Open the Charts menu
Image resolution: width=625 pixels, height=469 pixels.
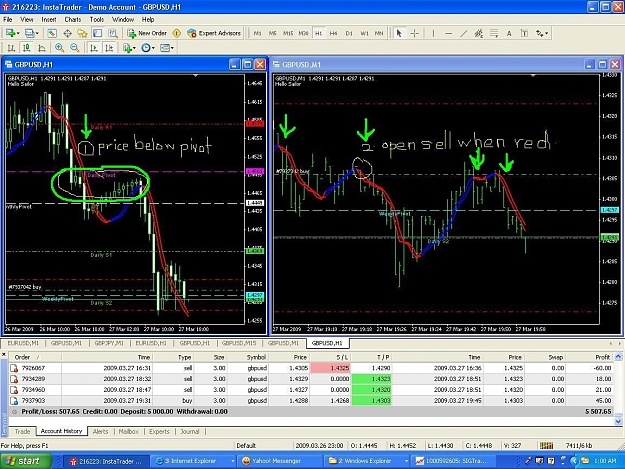73,20
